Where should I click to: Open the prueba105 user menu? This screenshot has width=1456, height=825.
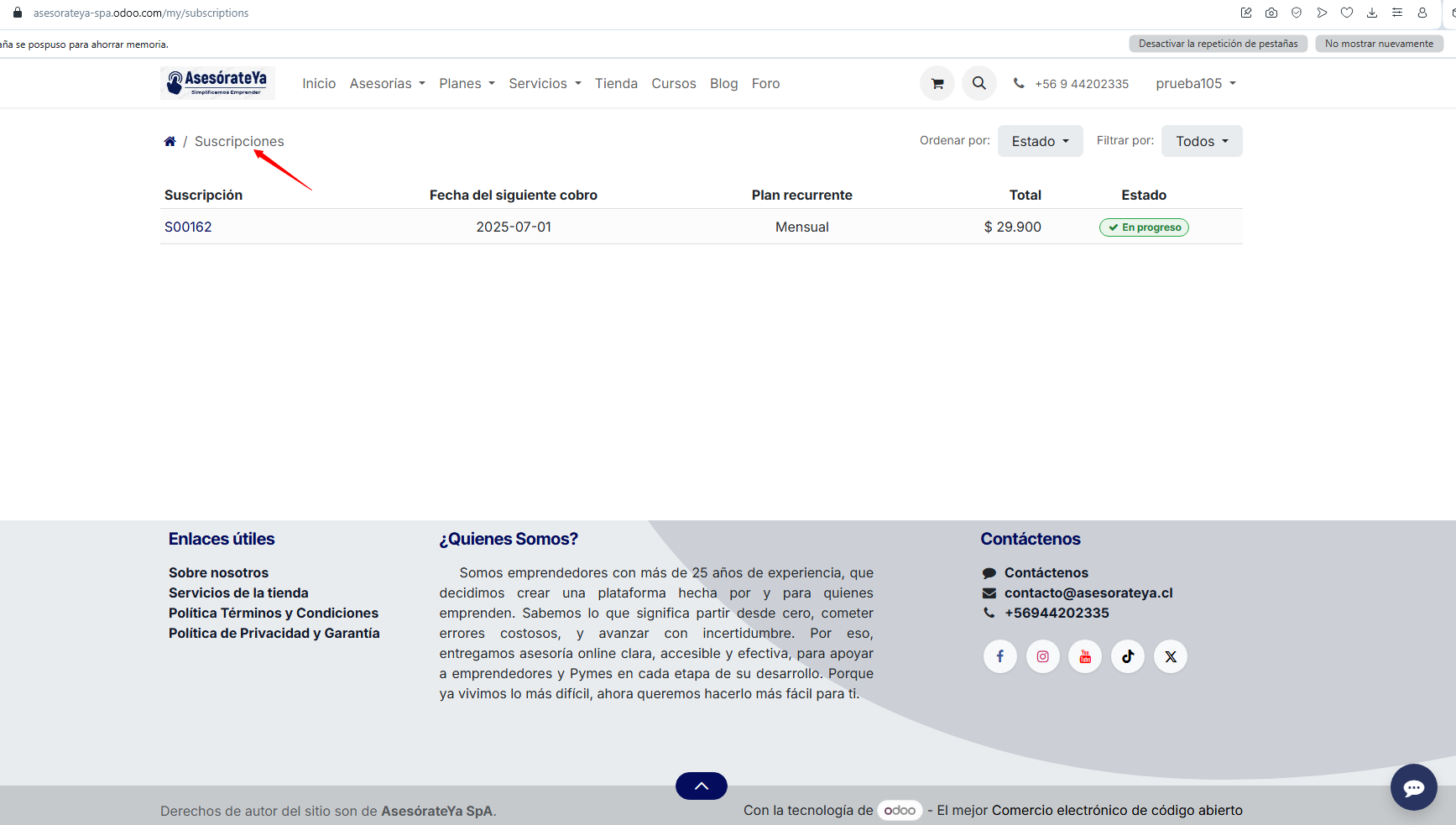(1195, 83)
